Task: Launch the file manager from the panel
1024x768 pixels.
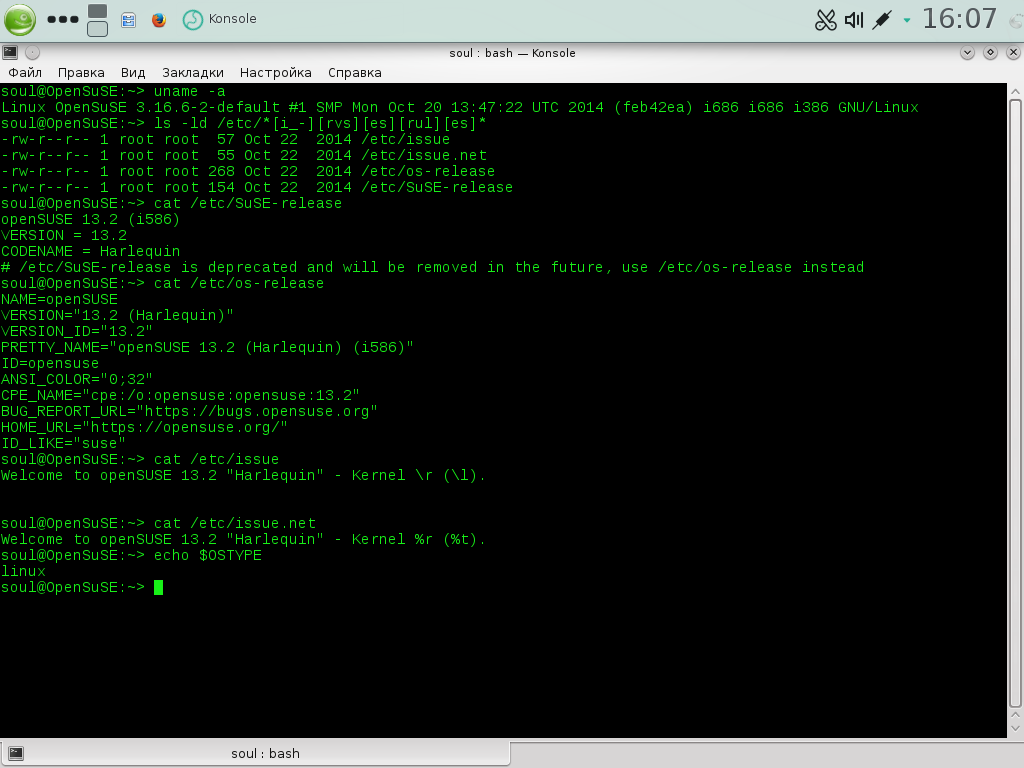Action: (129, 20)
